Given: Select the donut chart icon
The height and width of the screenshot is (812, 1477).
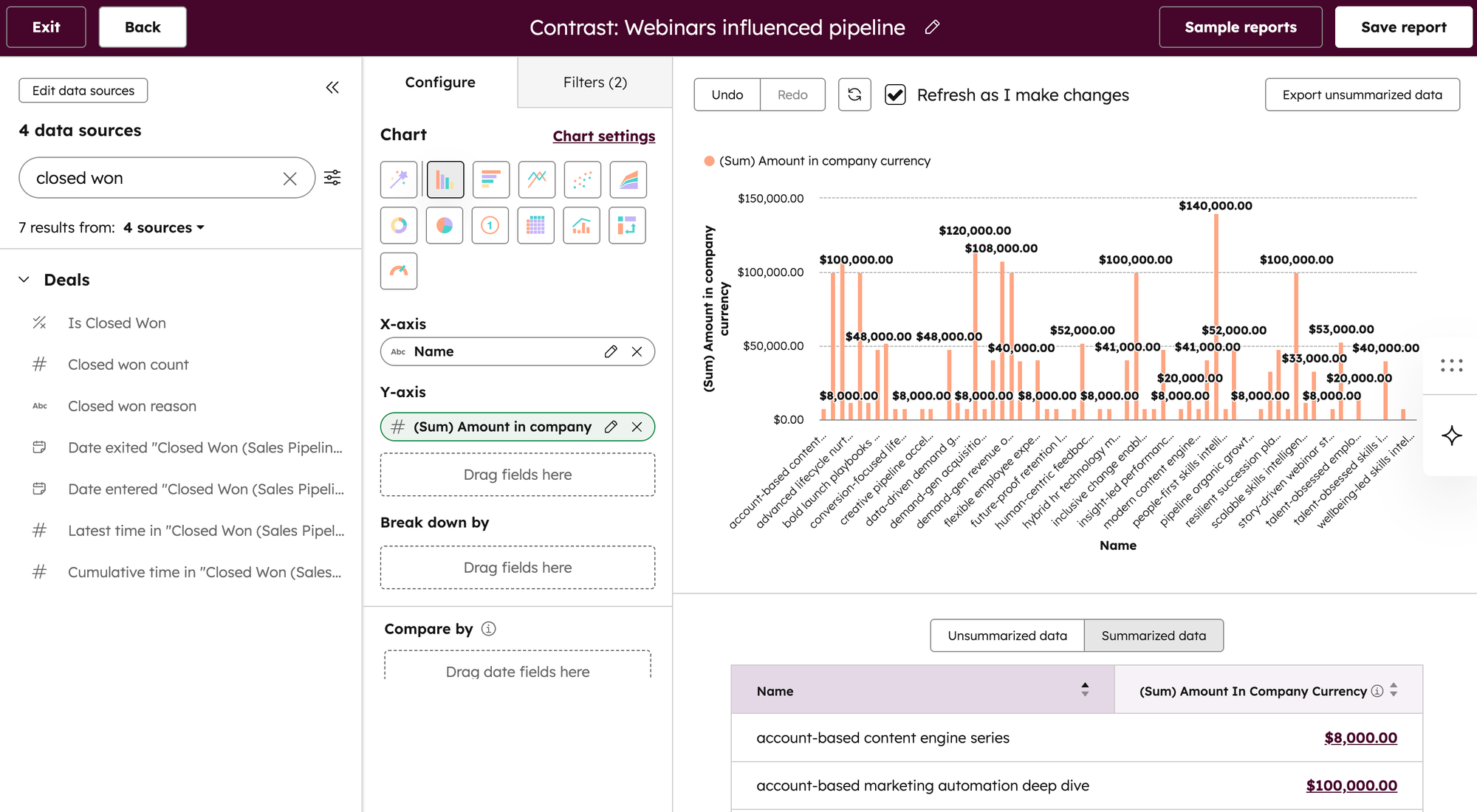Looking at the screenshot, I should pyautogui.click(x=399, y=225).
